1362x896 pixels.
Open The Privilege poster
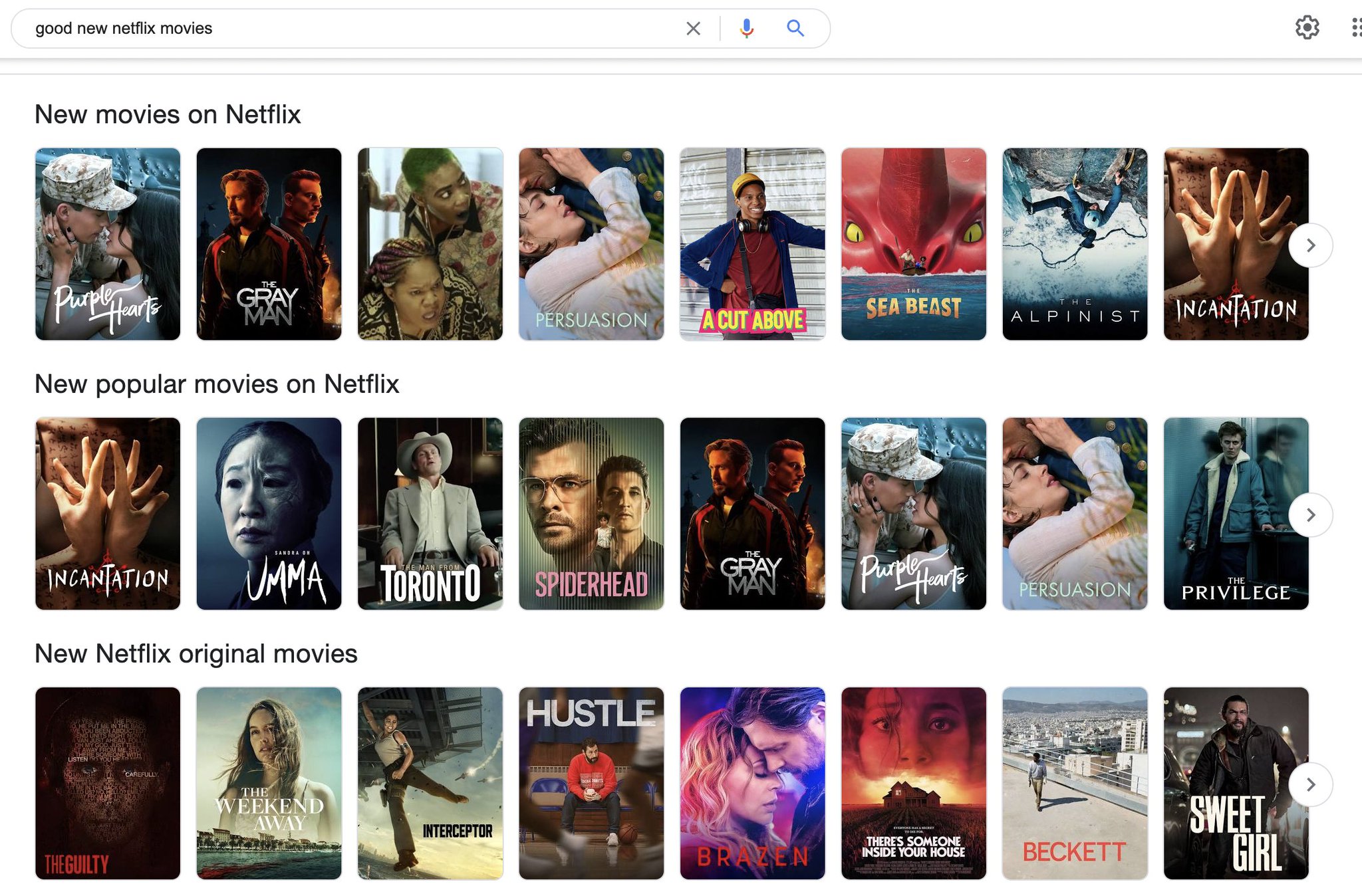[x=1236, y=514]
